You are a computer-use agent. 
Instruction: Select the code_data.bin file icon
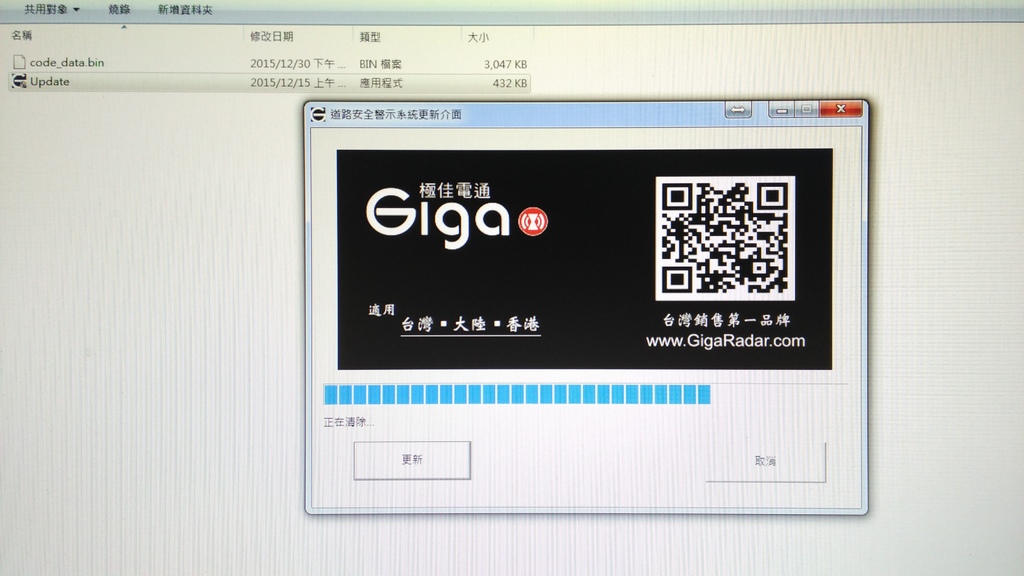pos(19,62)
